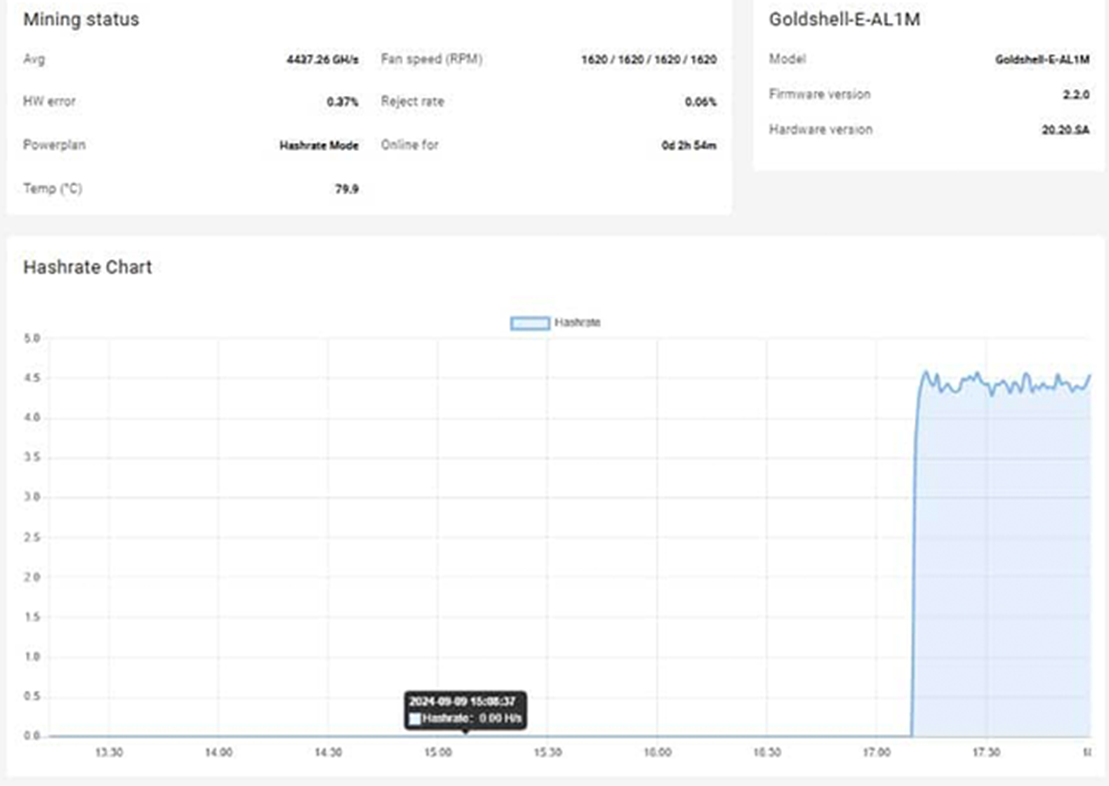Viewport: 1109px width, 786px height.
Task: Click the Hardware version value
Action: point(1065,130)
